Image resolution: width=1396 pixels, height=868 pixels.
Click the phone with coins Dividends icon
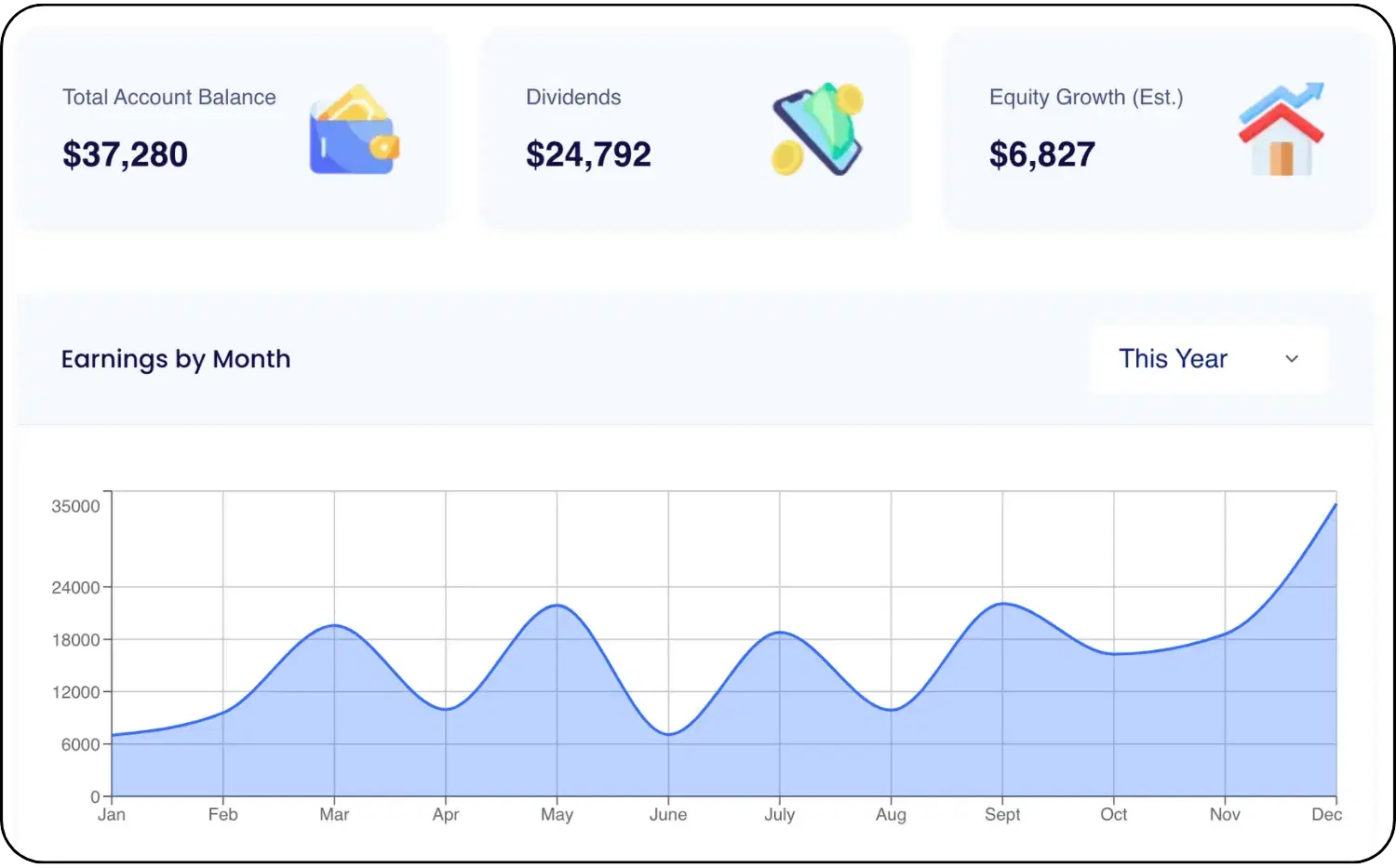click(817, 130)
